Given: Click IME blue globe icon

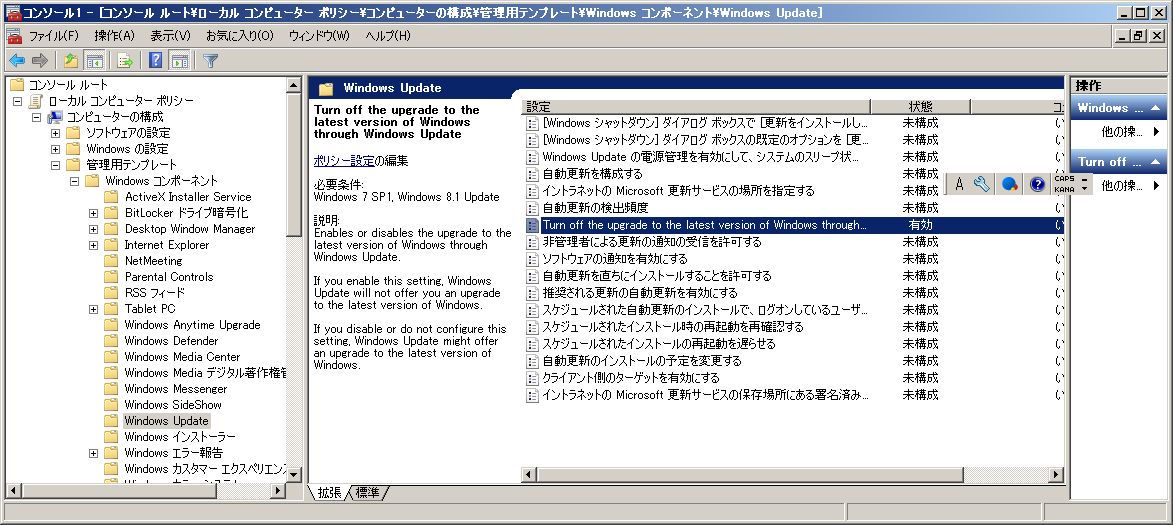Looking at the screenshot, I should pos(1010,184).
